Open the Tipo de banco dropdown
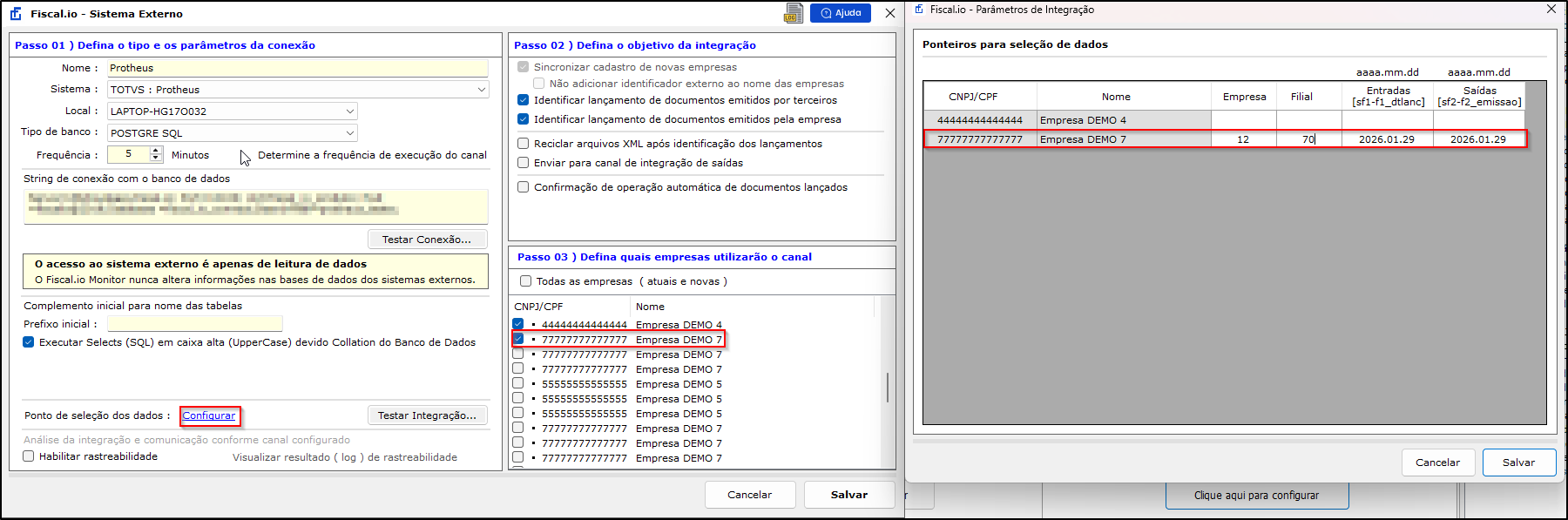Screen dimensions: 1568x520 click(x=349, y=133)
